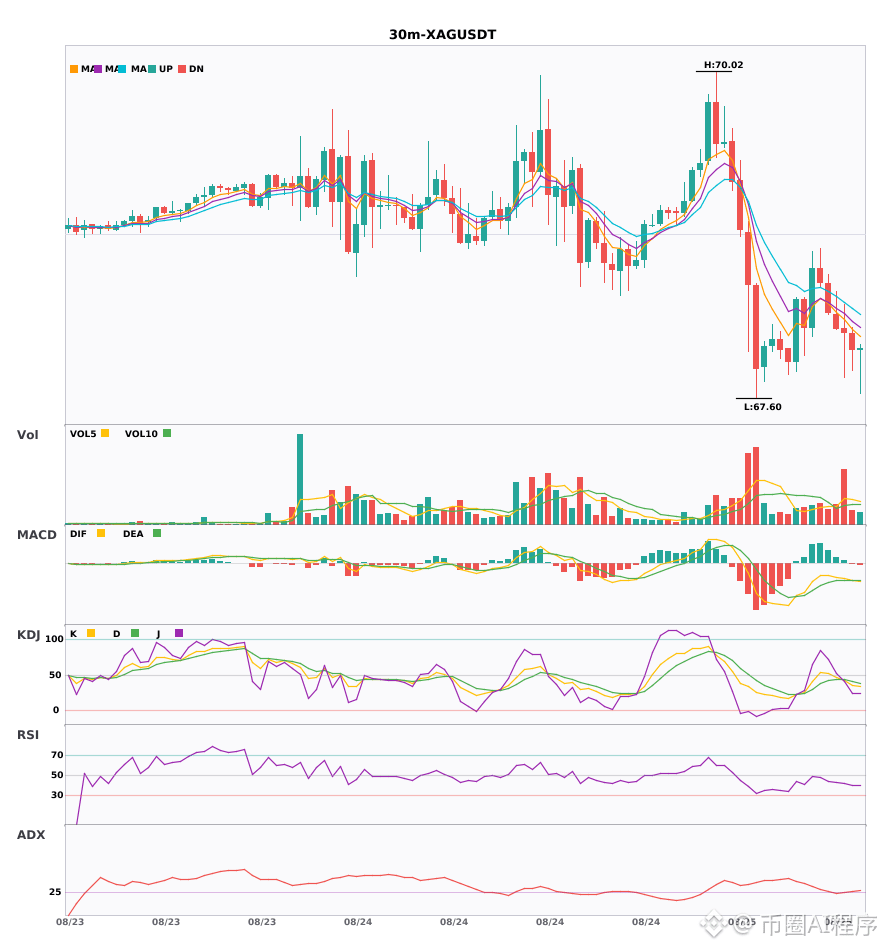Image resolution: width=885 pixels, height=950 pixels.
Task: Select the yellow VOL5 swatch
Action: pos(105,433)
